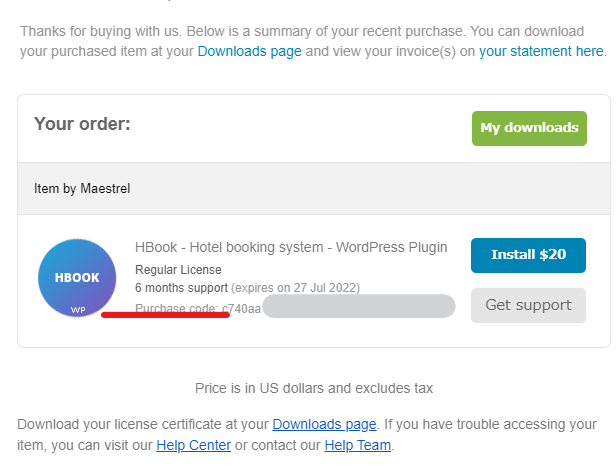Click the '6 months support' text
616x475 pixels.
[181, 288]
